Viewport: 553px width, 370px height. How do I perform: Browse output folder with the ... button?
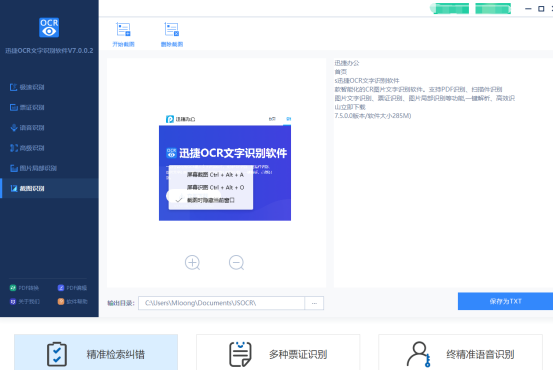pyautogui.click(x=314, y=303)
